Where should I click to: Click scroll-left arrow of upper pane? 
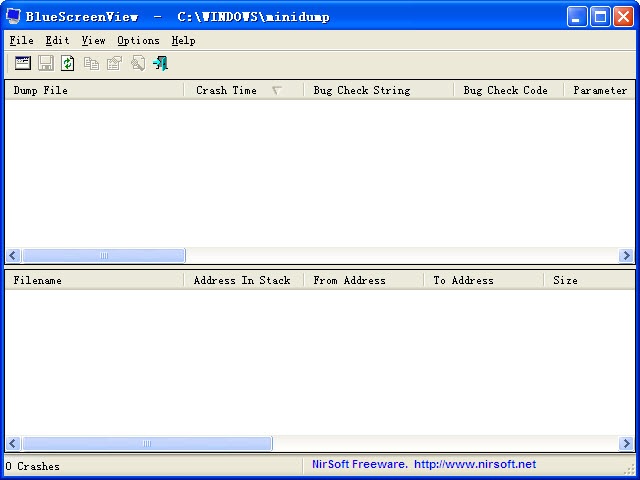(13, 256)
